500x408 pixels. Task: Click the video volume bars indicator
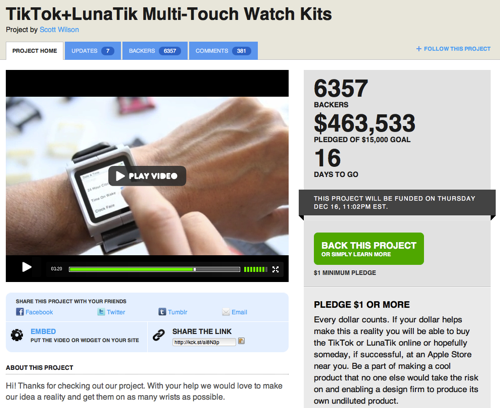pyautogui.click(x=255, y=269)
